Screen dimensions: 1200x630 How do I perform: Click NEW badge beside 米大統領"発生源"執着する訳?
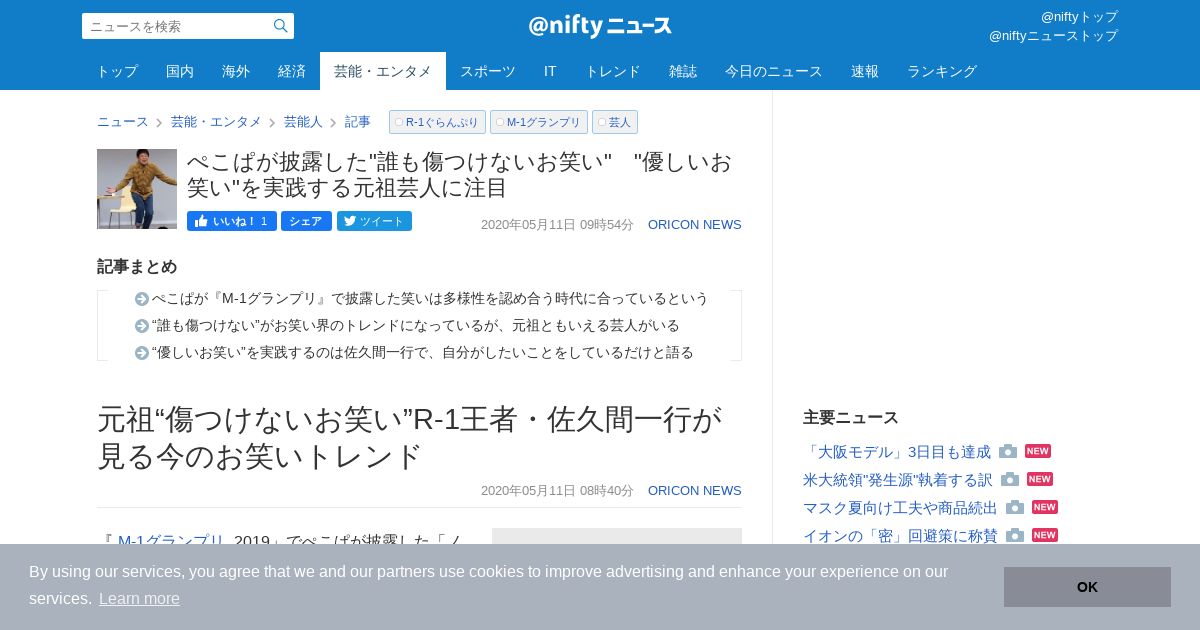click(1040, 480)
